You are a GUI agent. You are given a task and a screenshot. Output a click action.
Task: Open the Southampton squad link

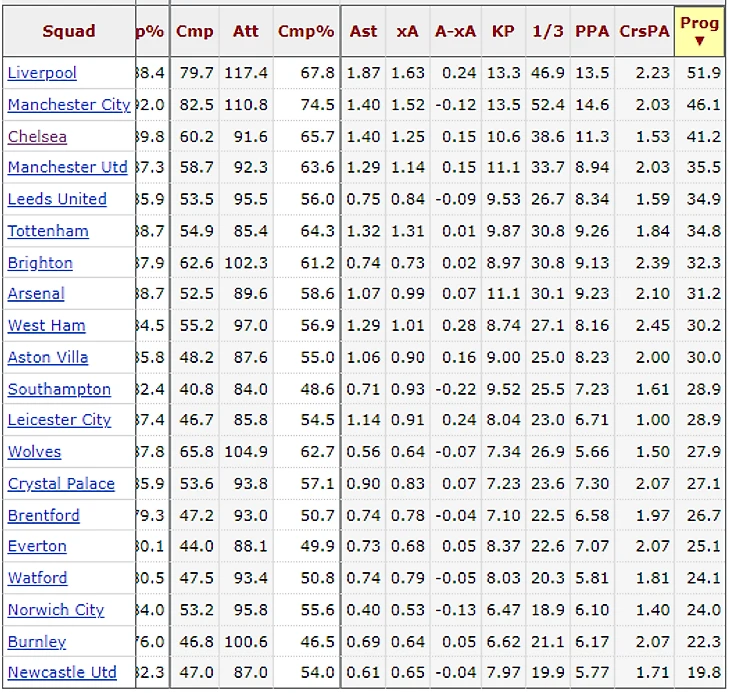coord(59,389)
